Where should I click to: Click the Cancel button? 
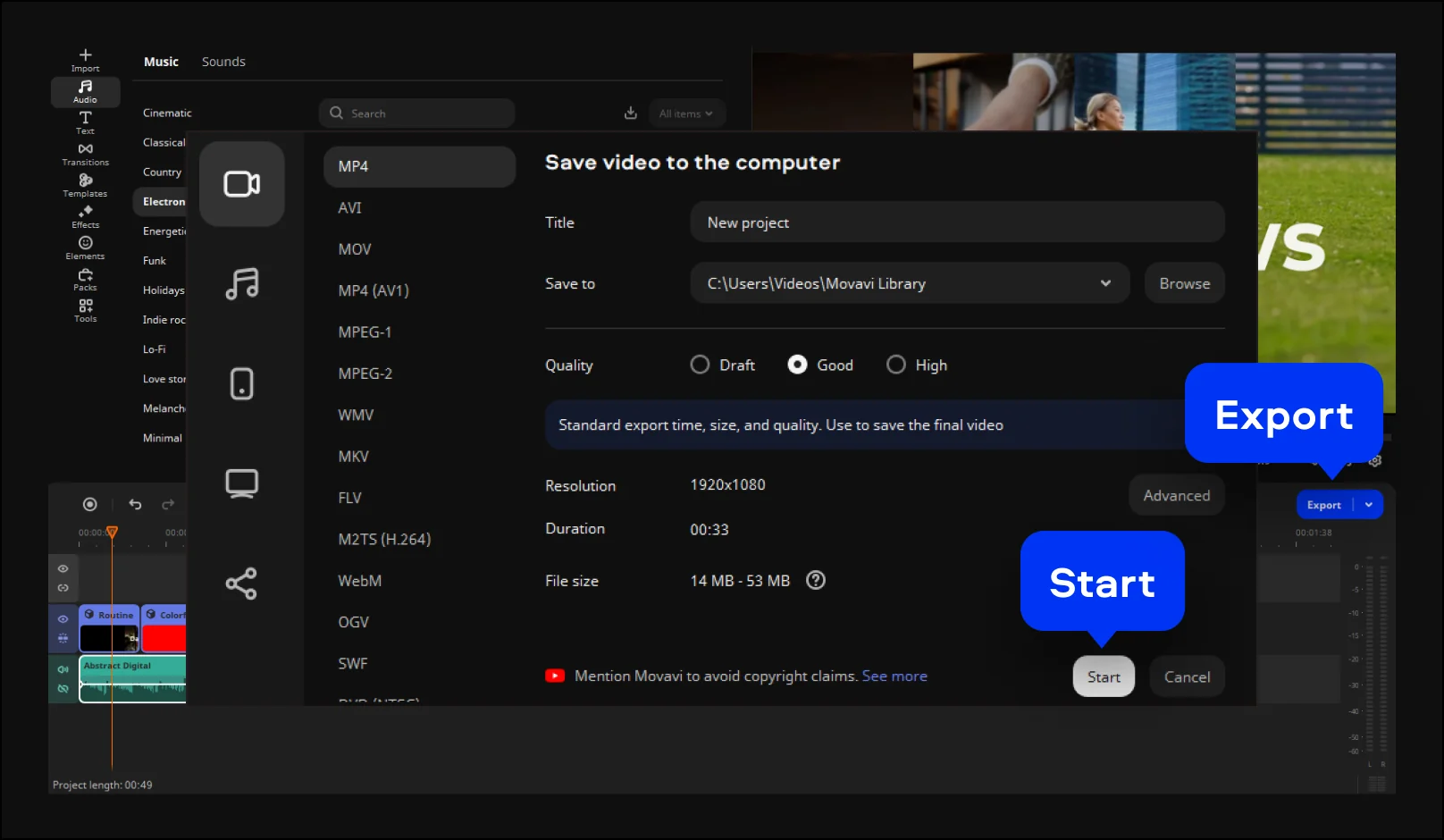[x=1187, y=676]
